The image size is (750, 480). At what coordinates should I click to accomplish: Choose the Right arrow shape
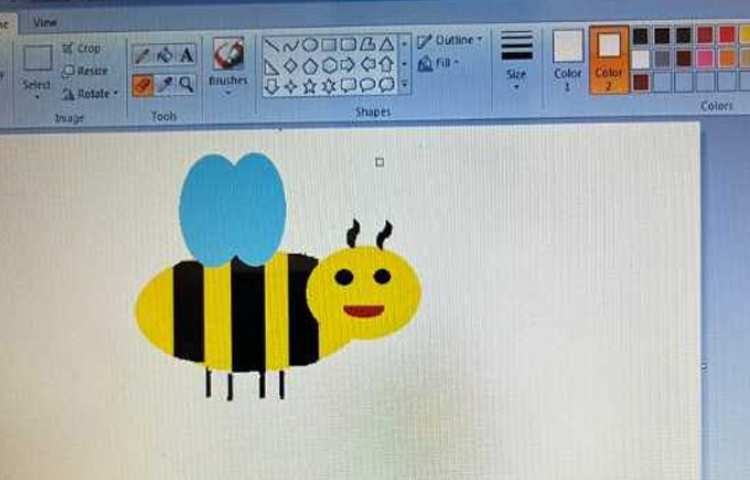pyautogui.click(x=348, y=64)
